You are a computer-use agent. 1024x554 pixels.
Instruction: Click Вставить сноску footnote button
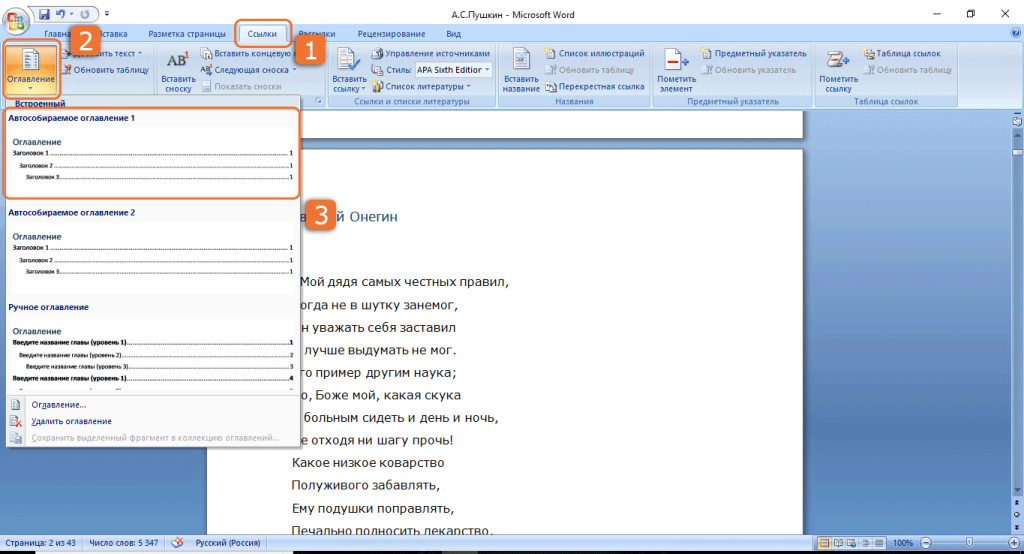click(x=178, y=71)
